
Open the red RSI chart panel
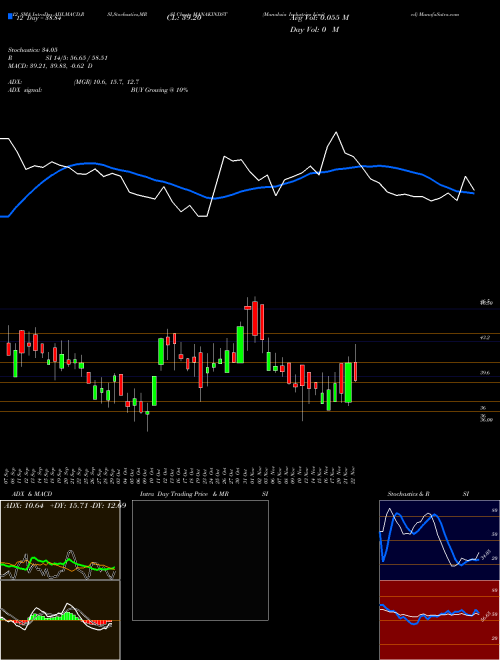point(439,620)
